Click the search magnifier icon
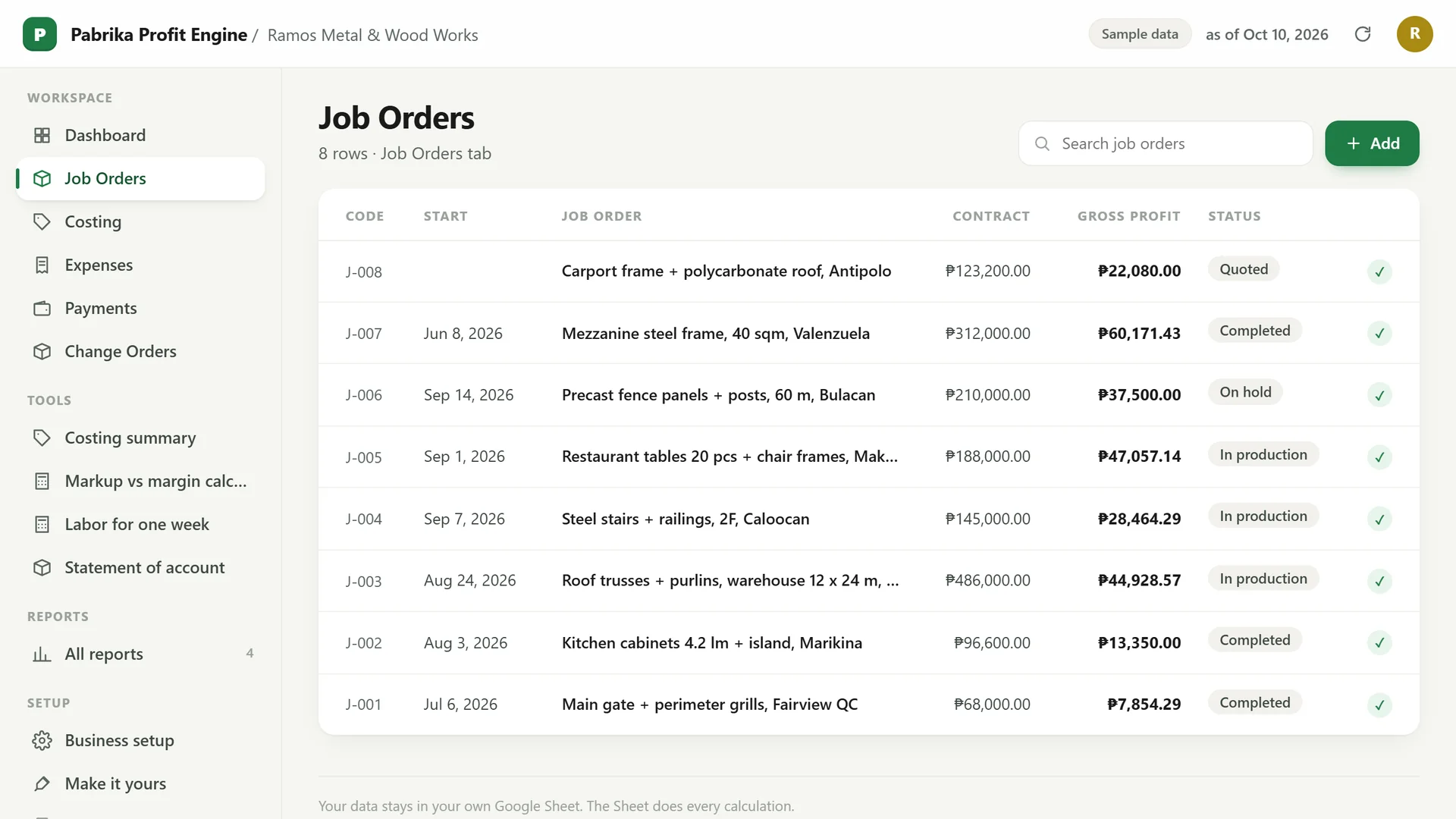 point(1042,143)
